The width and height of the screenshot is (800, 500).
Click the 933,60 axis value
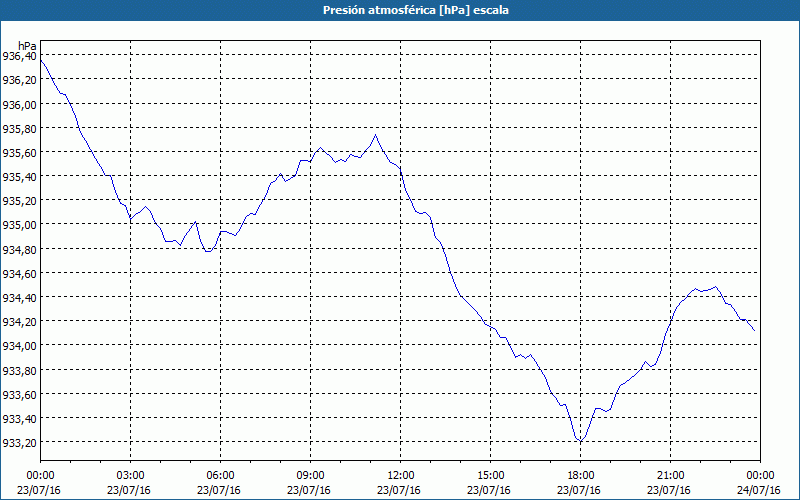19,395
